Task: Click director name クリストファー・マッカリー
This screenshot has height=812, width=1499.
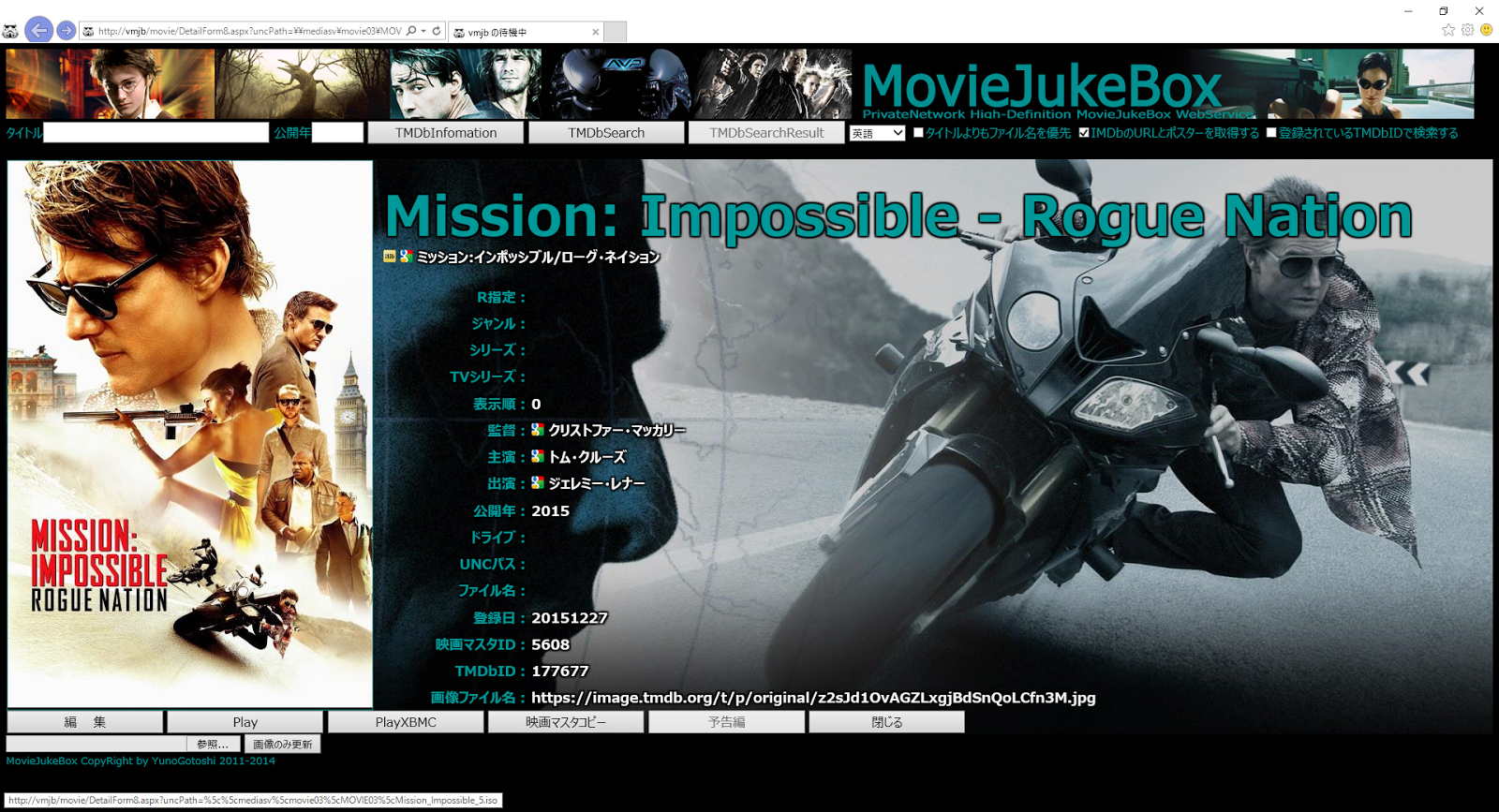Action: (617, 431)
